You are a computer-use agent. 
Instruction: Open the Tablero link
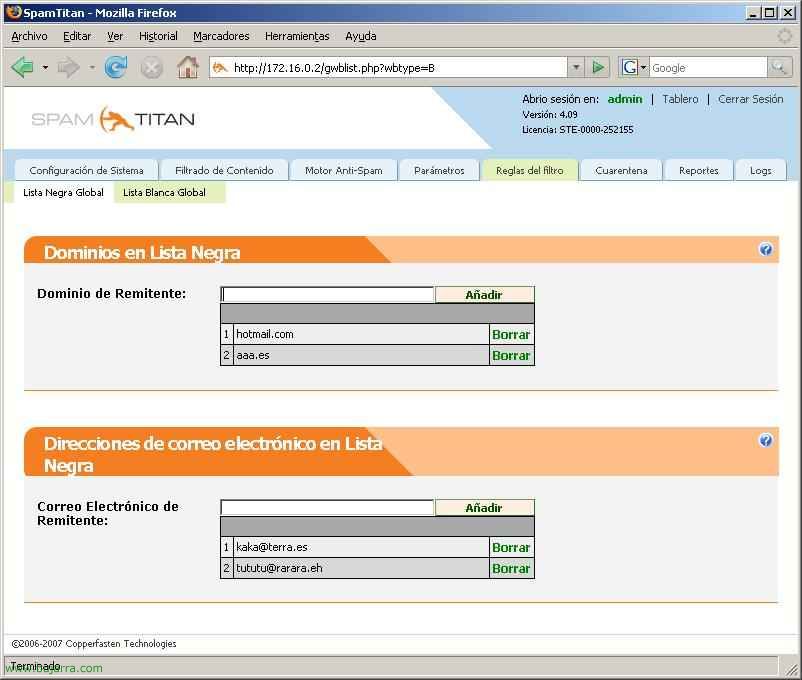coord(680,99)
